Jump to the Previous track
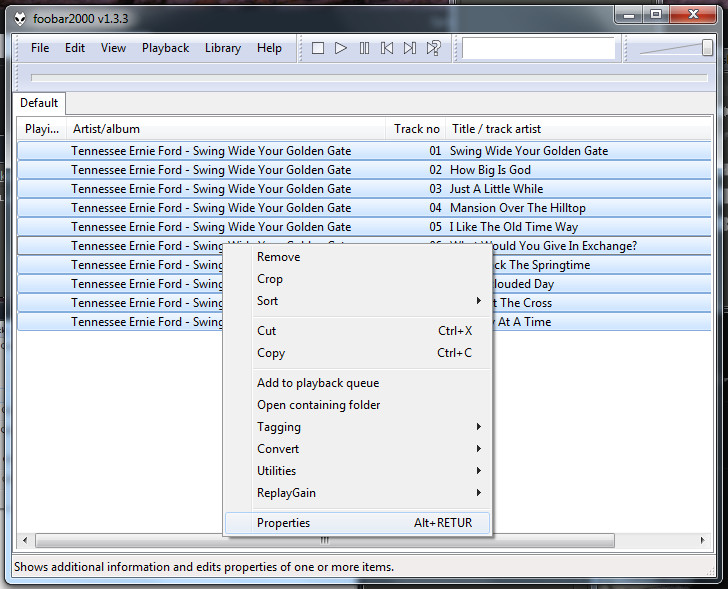Image resolution: width=728 pixels, height=589 pixels. (x=387, y=48)
